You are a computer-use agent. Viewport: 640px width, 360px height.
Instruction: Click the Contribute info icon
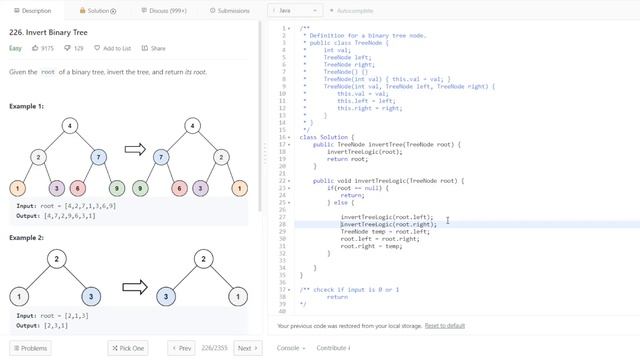pyautogui.click(x=349, y=348)
